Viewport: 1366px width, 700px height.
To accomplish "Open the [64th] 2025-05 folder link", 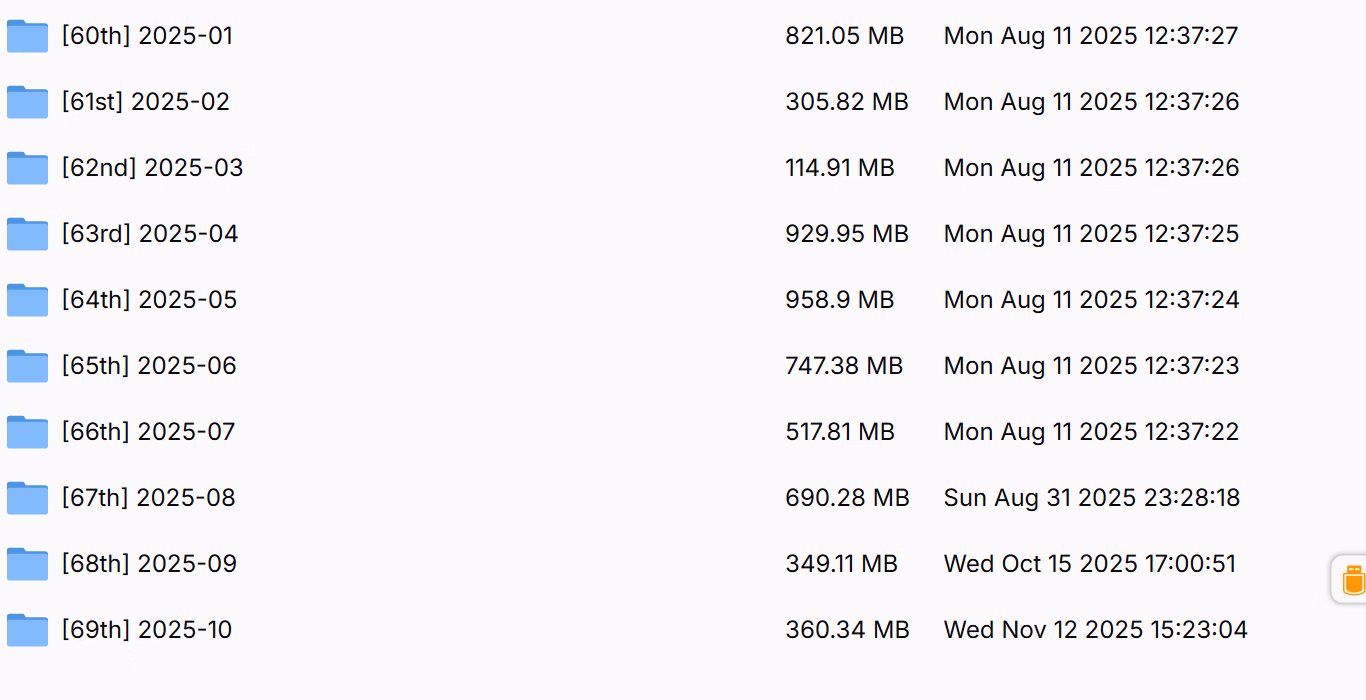I will 149,300.
